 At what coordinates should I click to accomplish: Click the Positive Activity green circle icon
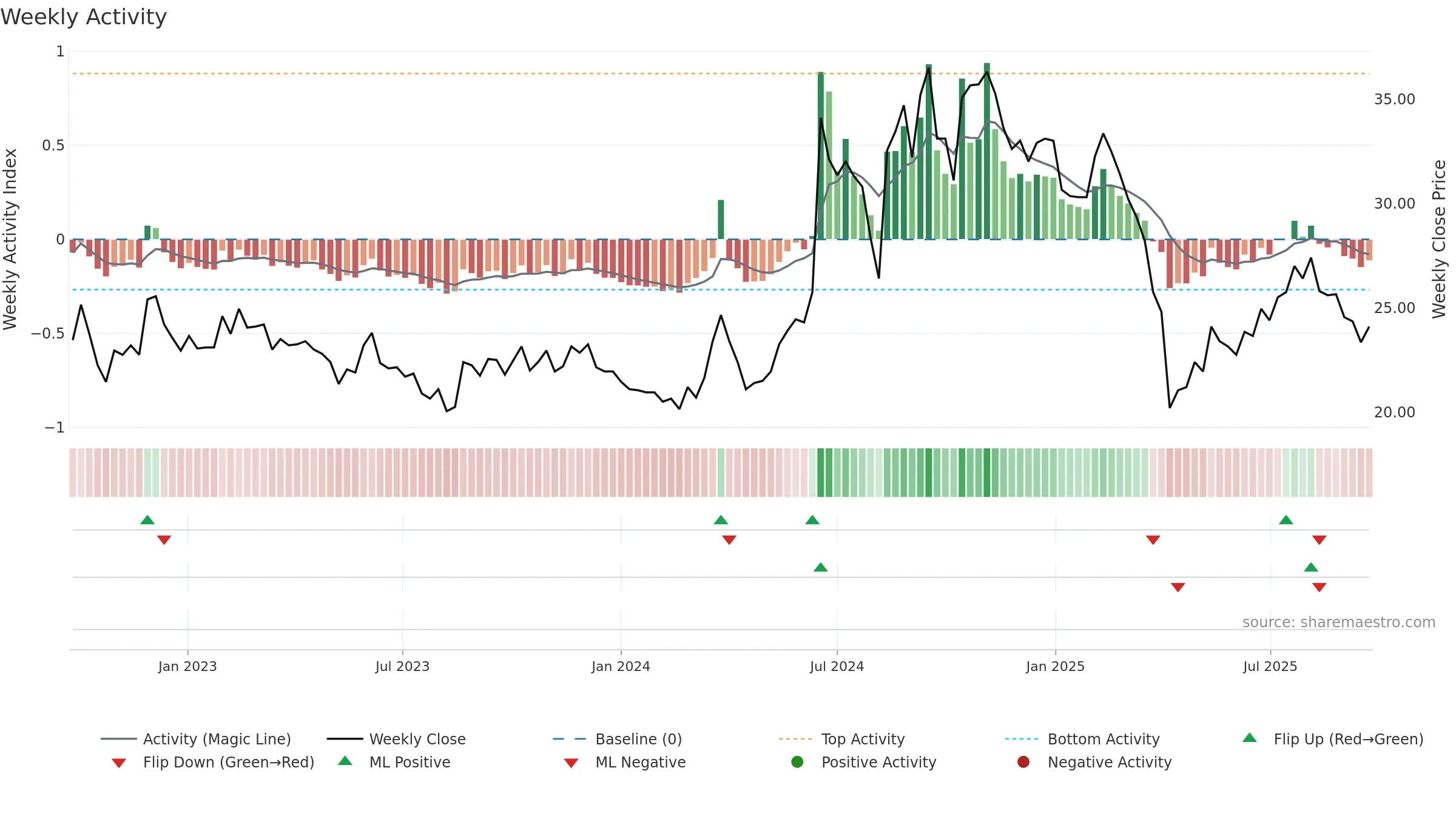coord(797,761)
